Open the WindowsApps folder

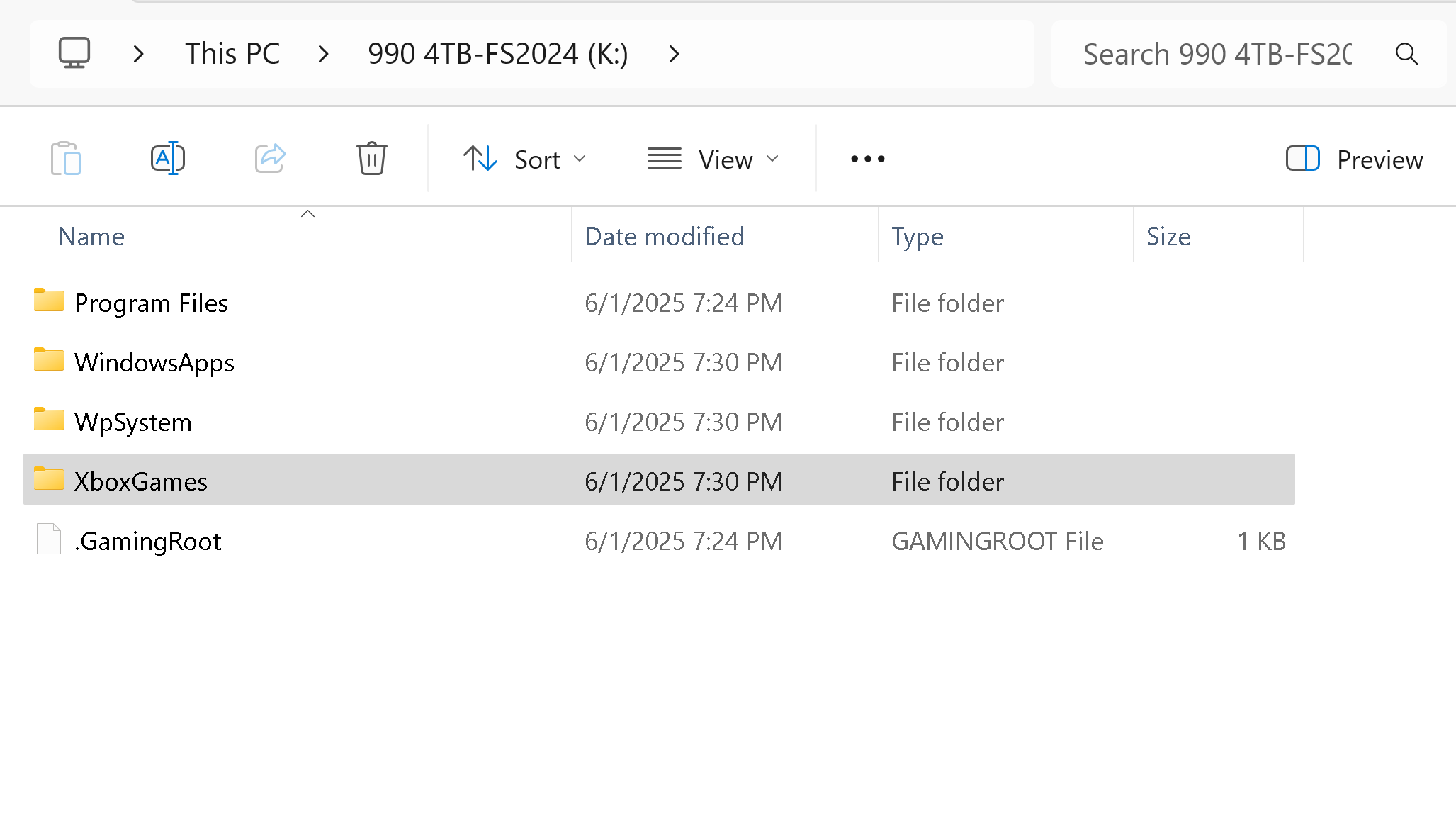pos(154,362)
